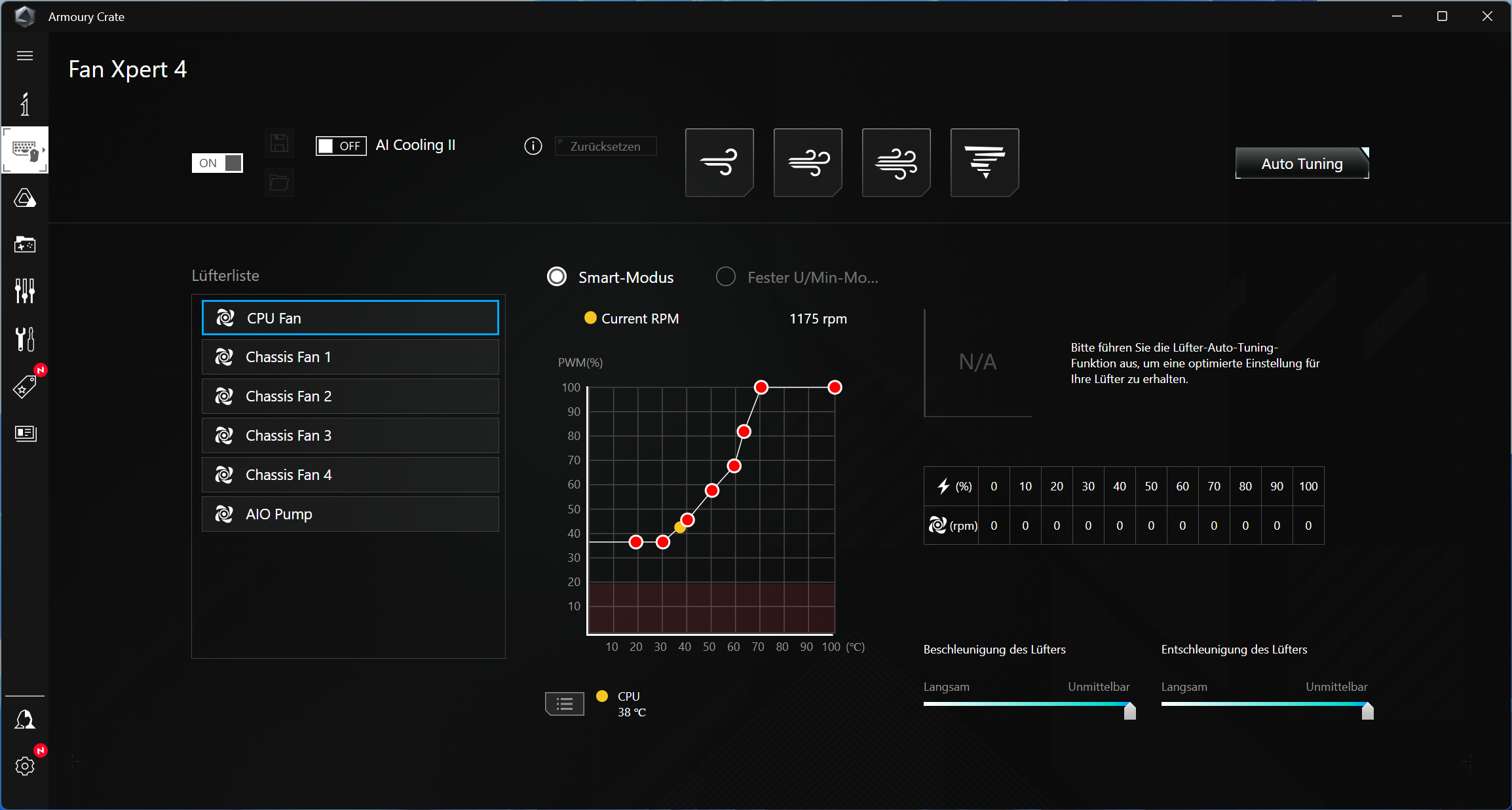
Task: Select the standard fan profile icon
Action: tap(808, 162)
